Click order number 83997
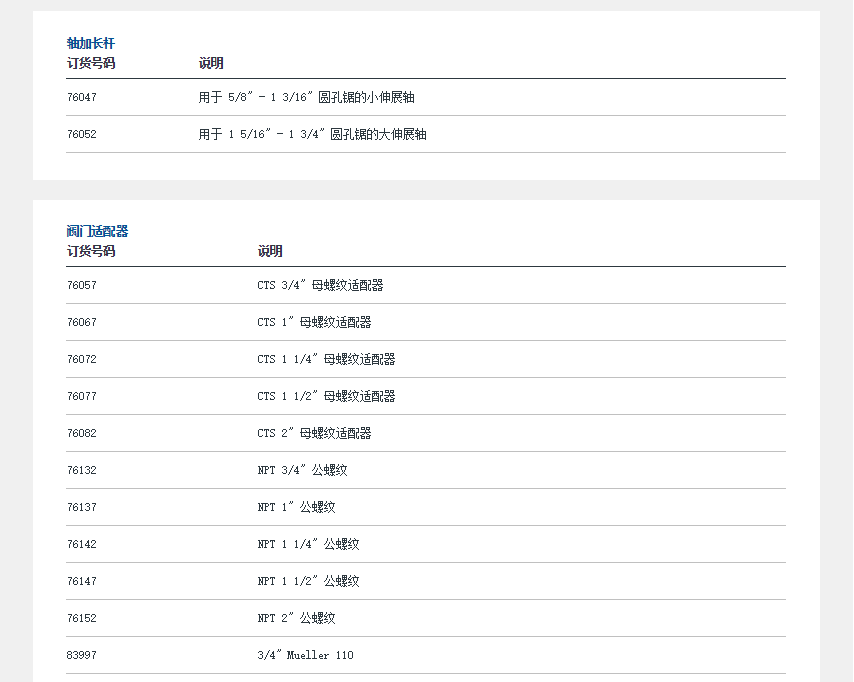 coord(82,656)
